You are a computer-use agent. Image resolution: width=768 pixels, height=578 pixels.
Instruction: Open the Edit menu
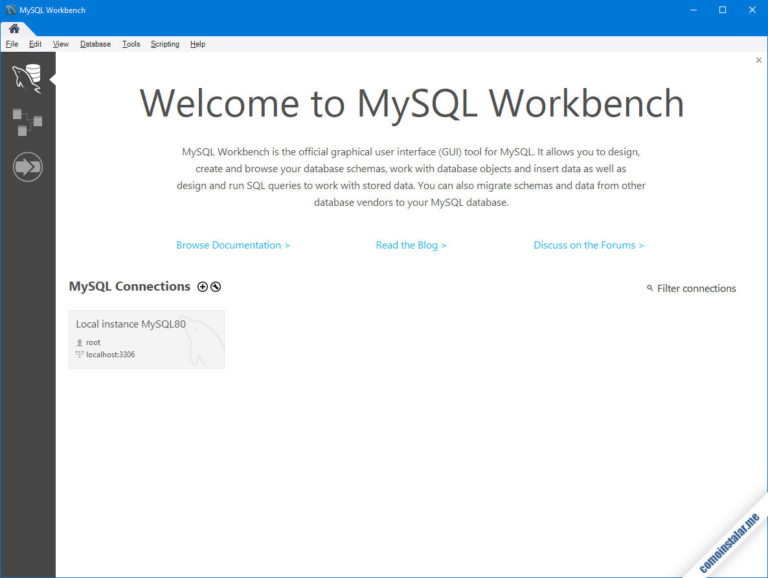click(x=35, y=44)
